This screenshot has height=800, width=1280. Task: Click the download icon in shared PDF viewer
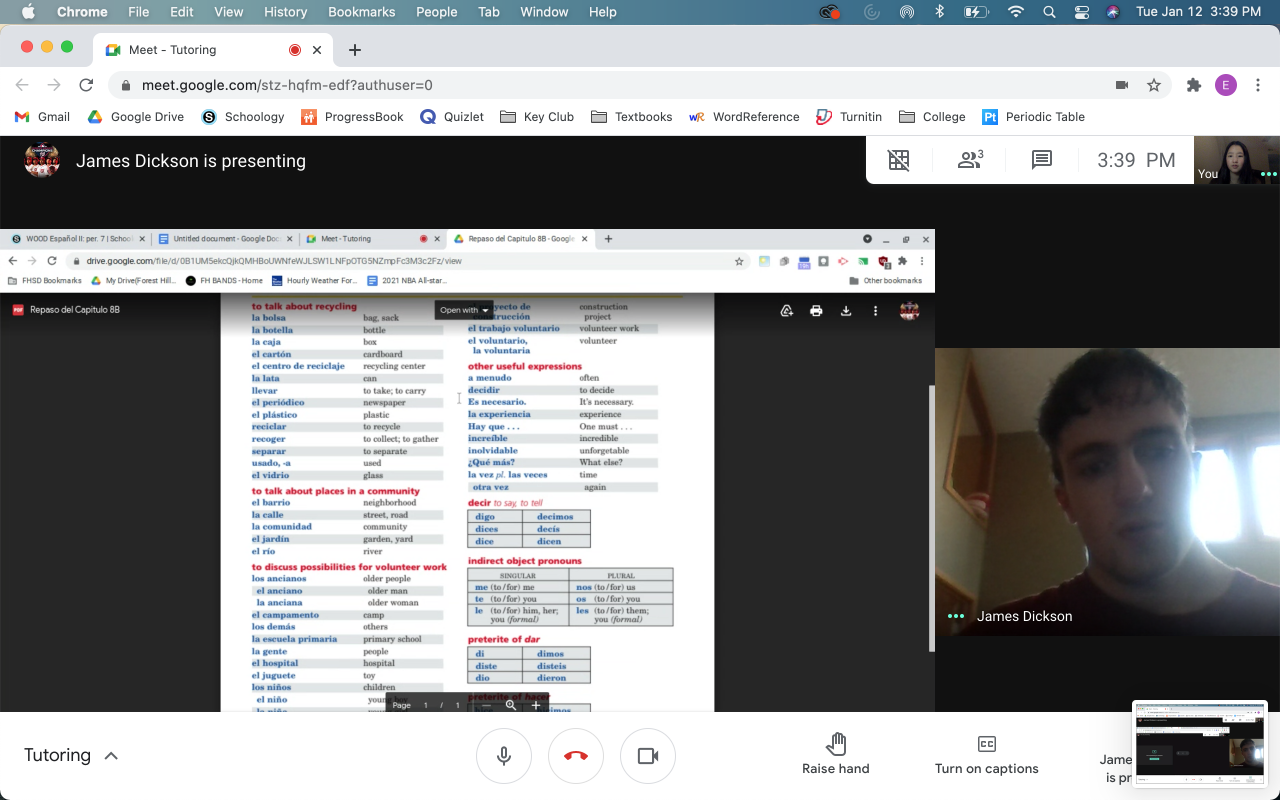(846, 311)
